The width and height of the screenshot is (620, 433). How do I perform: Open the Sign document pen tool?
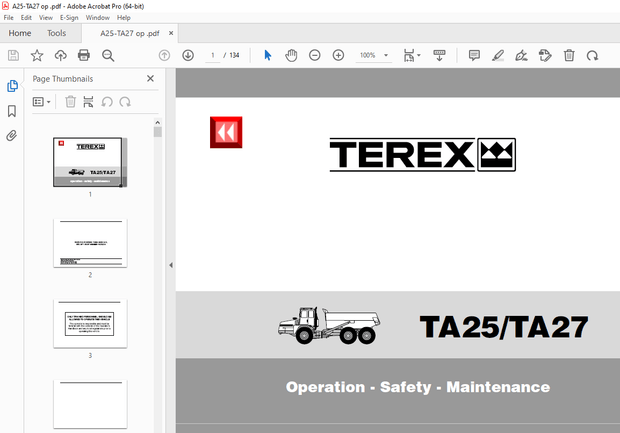[522, 55]
